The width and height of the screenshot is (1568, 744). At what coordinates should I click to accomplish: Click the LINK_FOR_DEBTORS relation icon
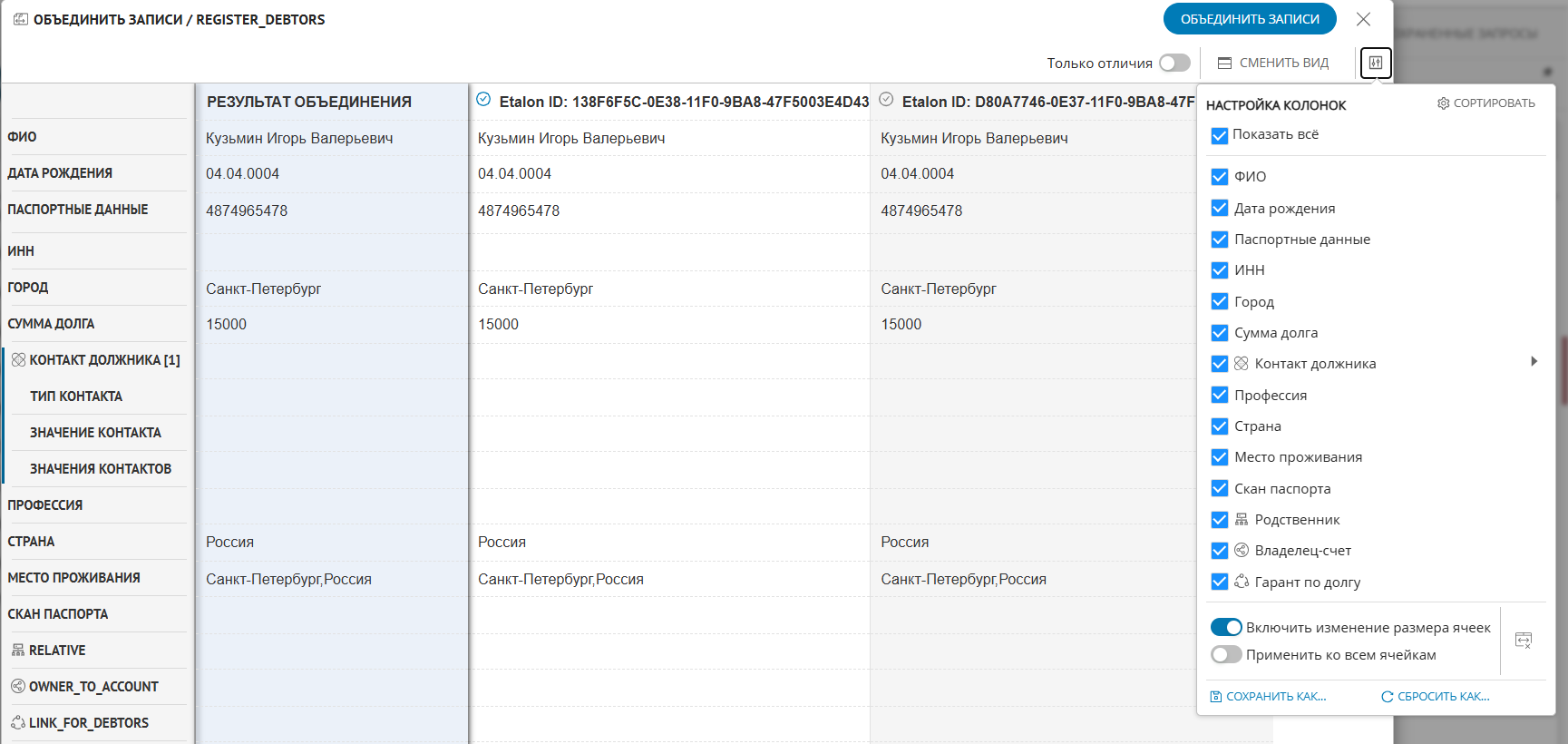(x=18, y=723)
